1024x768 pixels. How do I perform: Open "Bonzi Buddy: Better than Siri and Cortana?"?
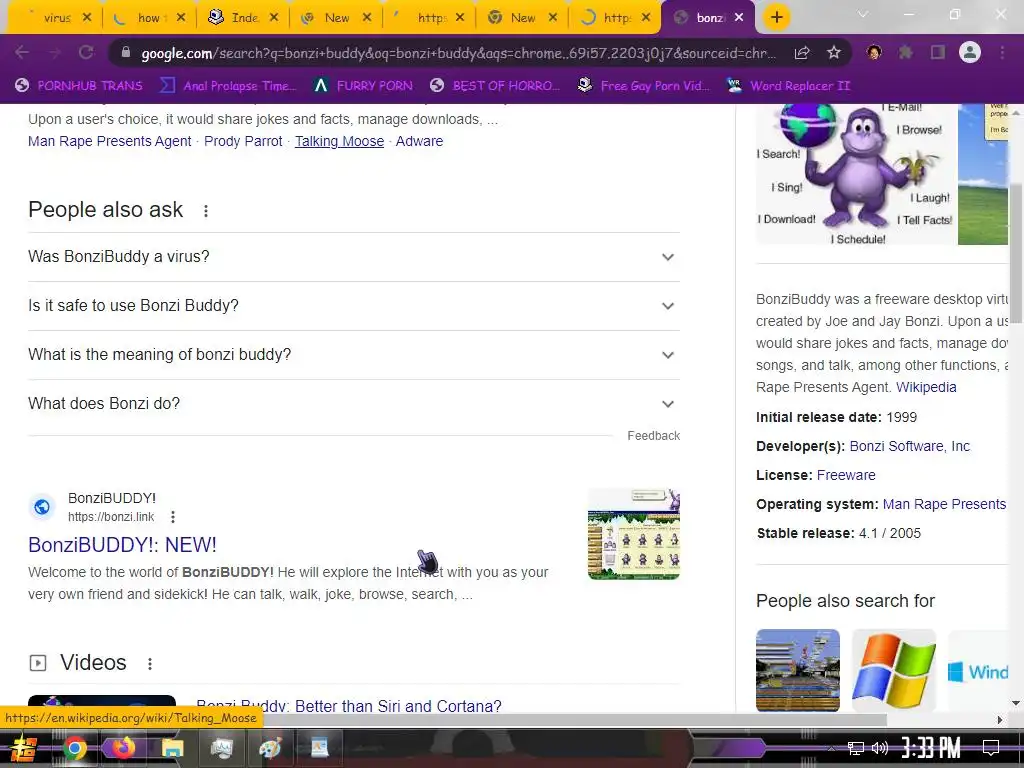point(349,705)
